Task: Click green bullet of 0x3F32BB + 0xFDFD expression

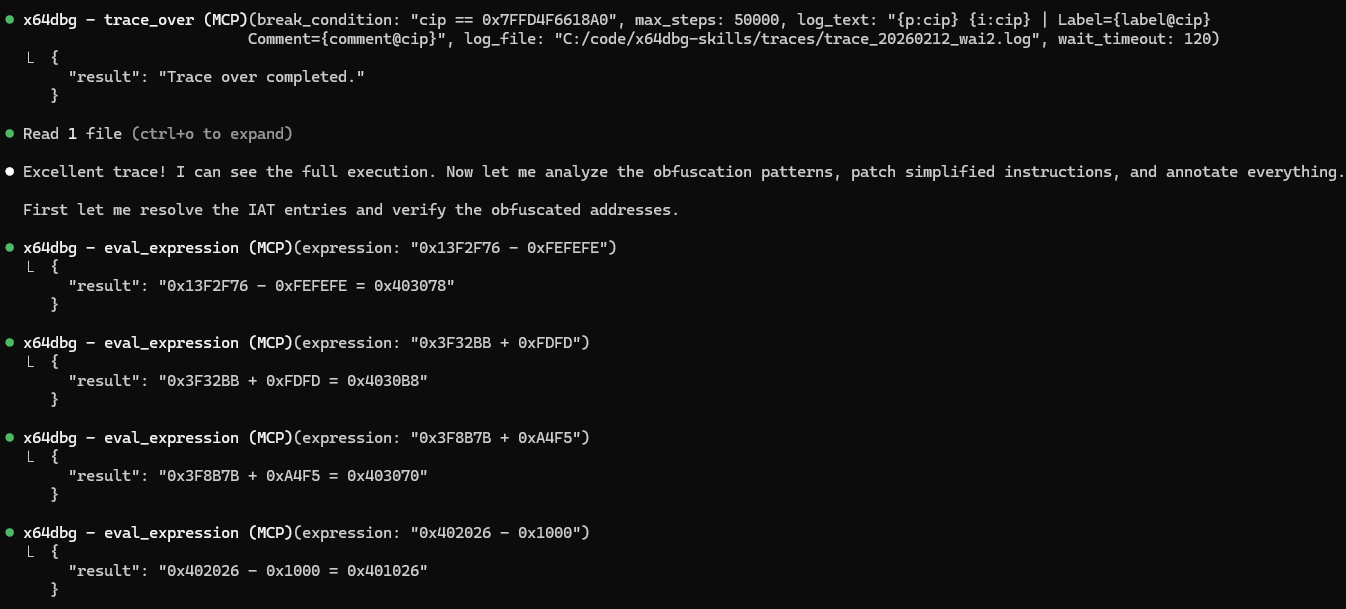Action: coord(9,343)
